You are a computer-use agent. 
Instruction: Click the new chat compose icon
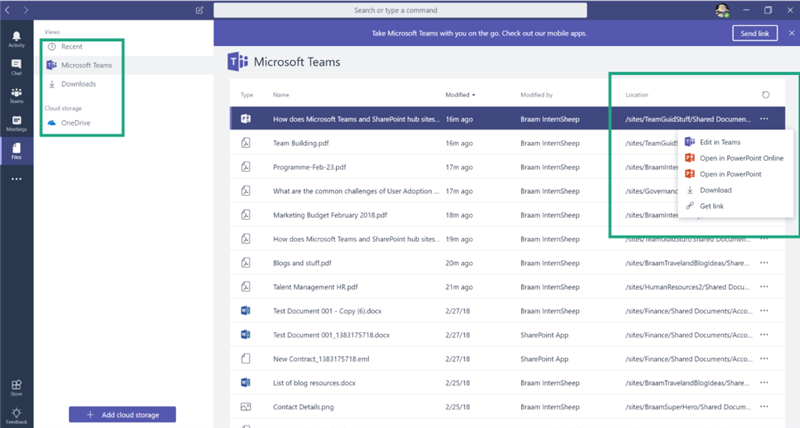(x=199, y=10)
